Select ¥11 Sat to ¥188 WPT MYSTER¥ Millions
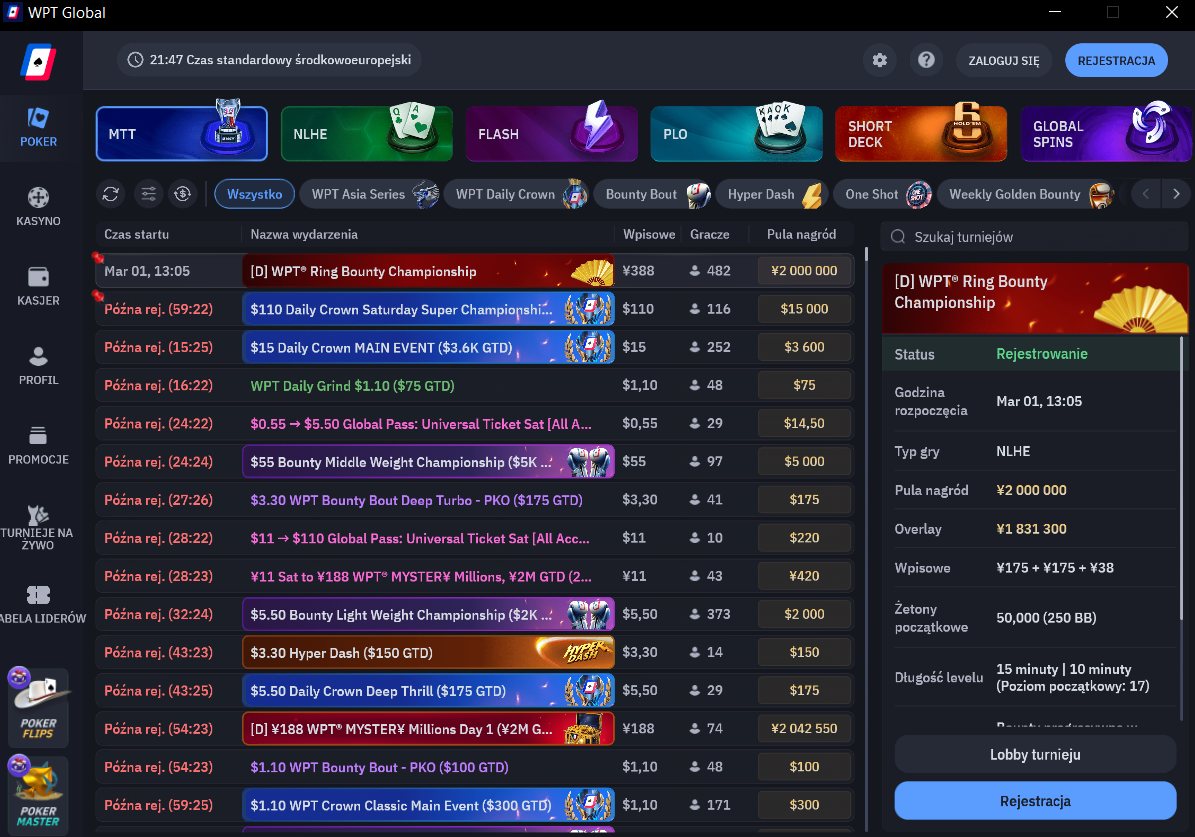This screenshot has width=1195, height=837. [x=474, y=576]
